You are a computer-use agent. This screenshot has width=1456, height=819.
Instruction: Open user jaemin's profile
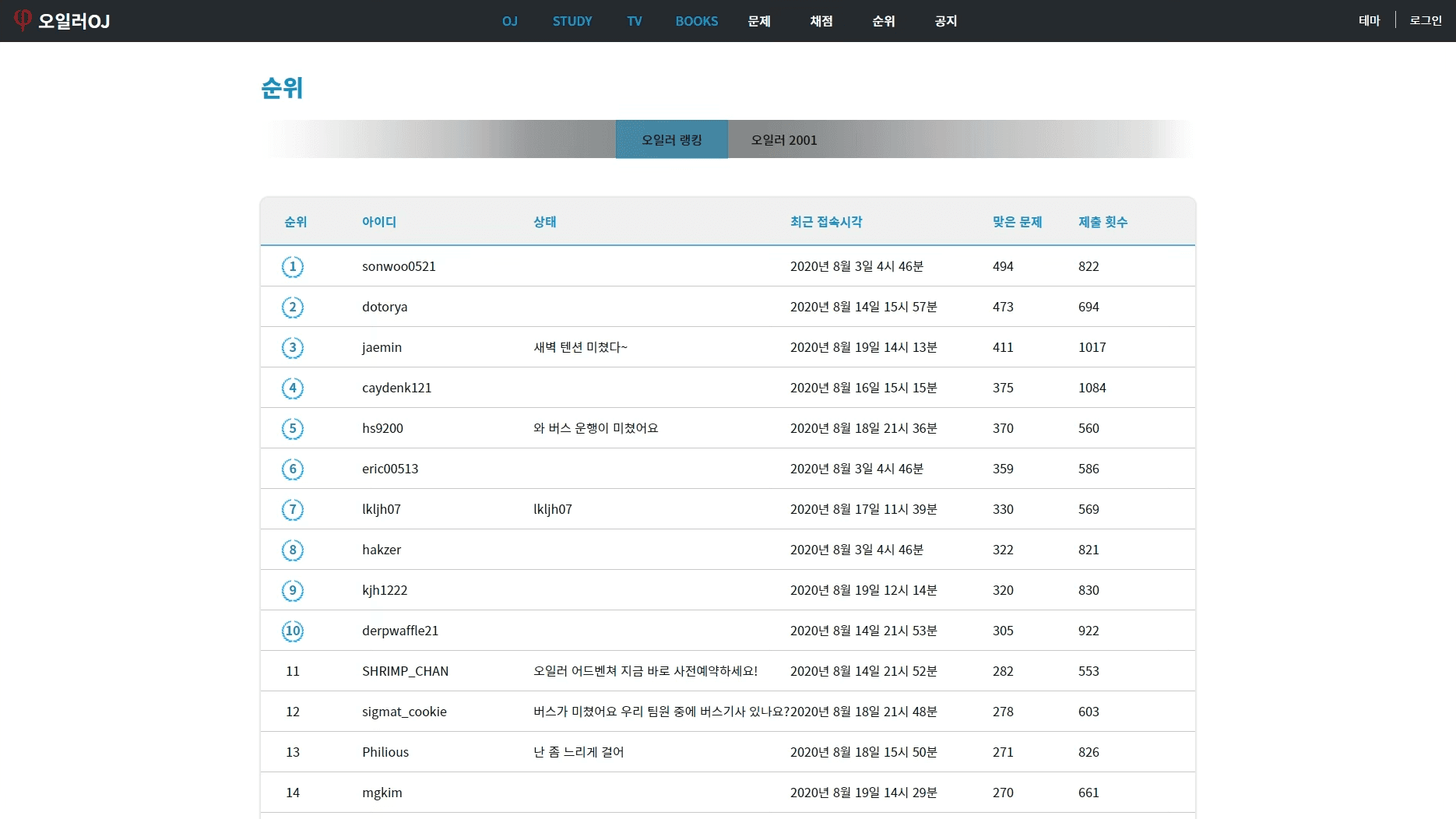tap(382, 347)
